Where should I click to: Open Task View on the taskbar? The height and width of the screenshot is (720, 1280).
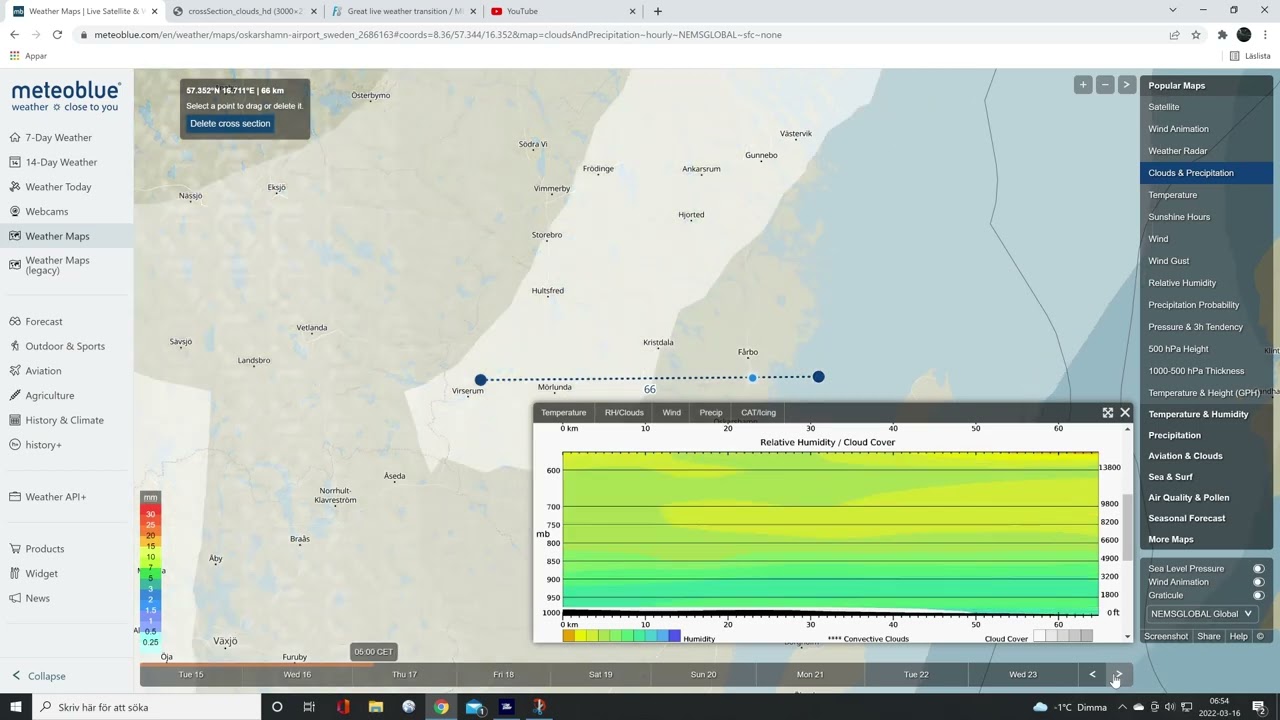(309, 707)
